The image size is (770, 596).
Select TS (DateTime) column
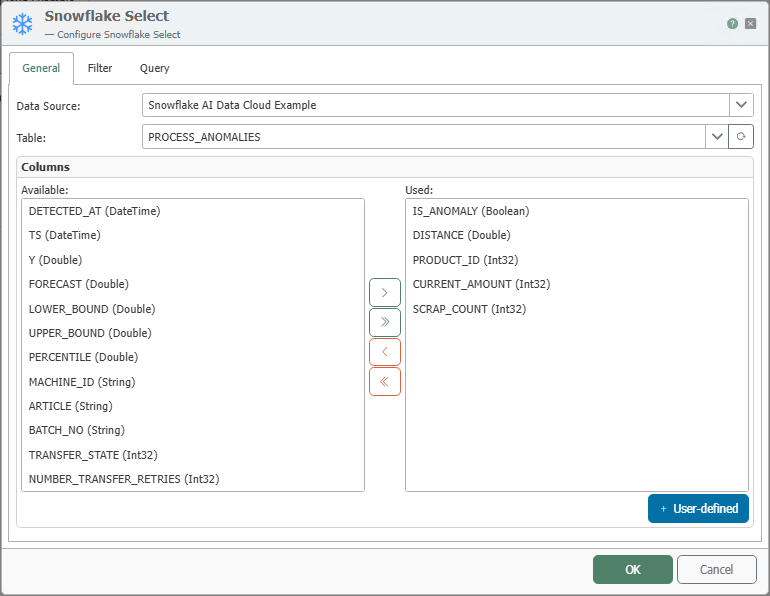tap(193, 235)
